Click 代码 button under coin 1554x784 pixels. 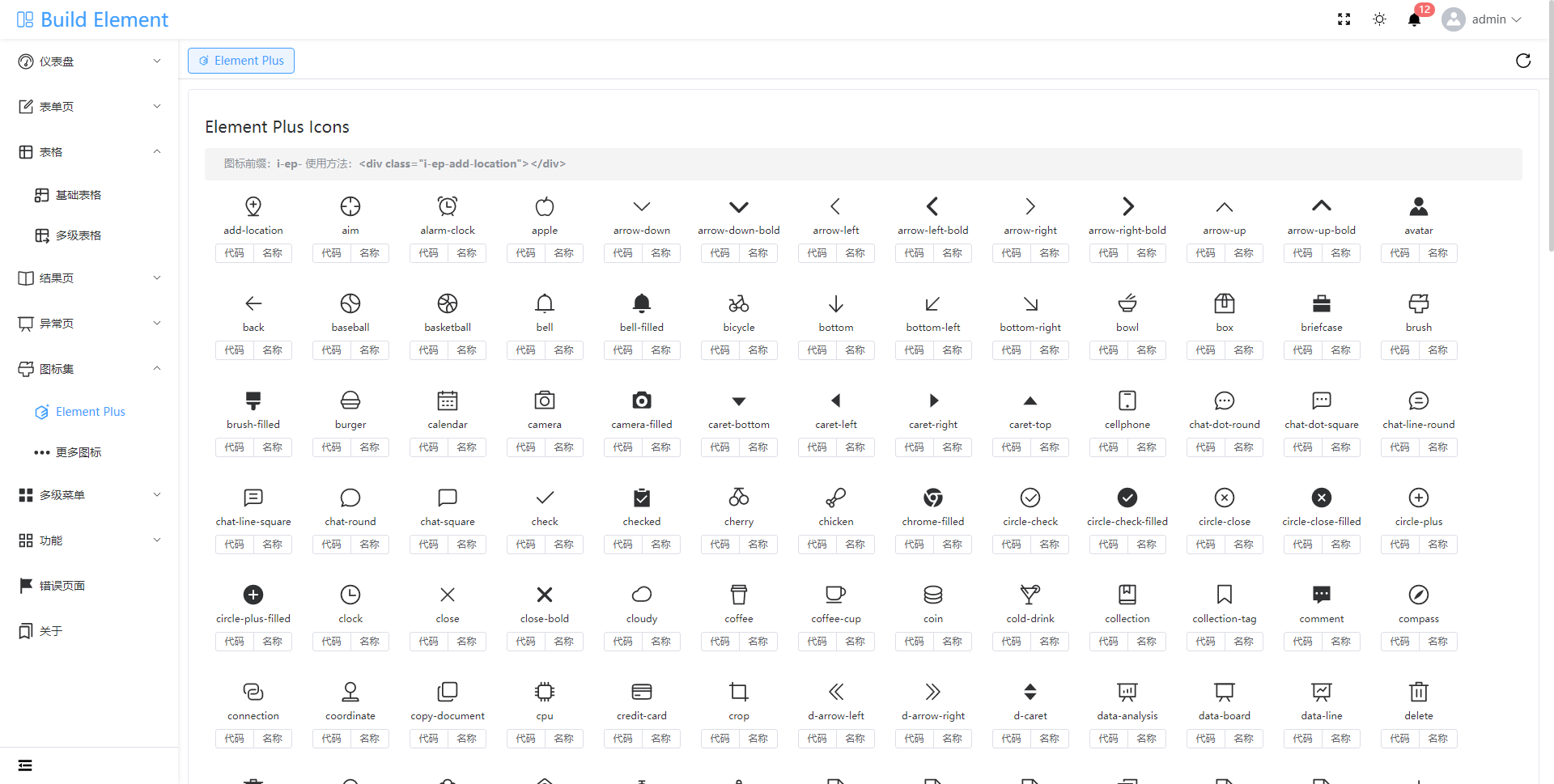[x=915, y=642]
